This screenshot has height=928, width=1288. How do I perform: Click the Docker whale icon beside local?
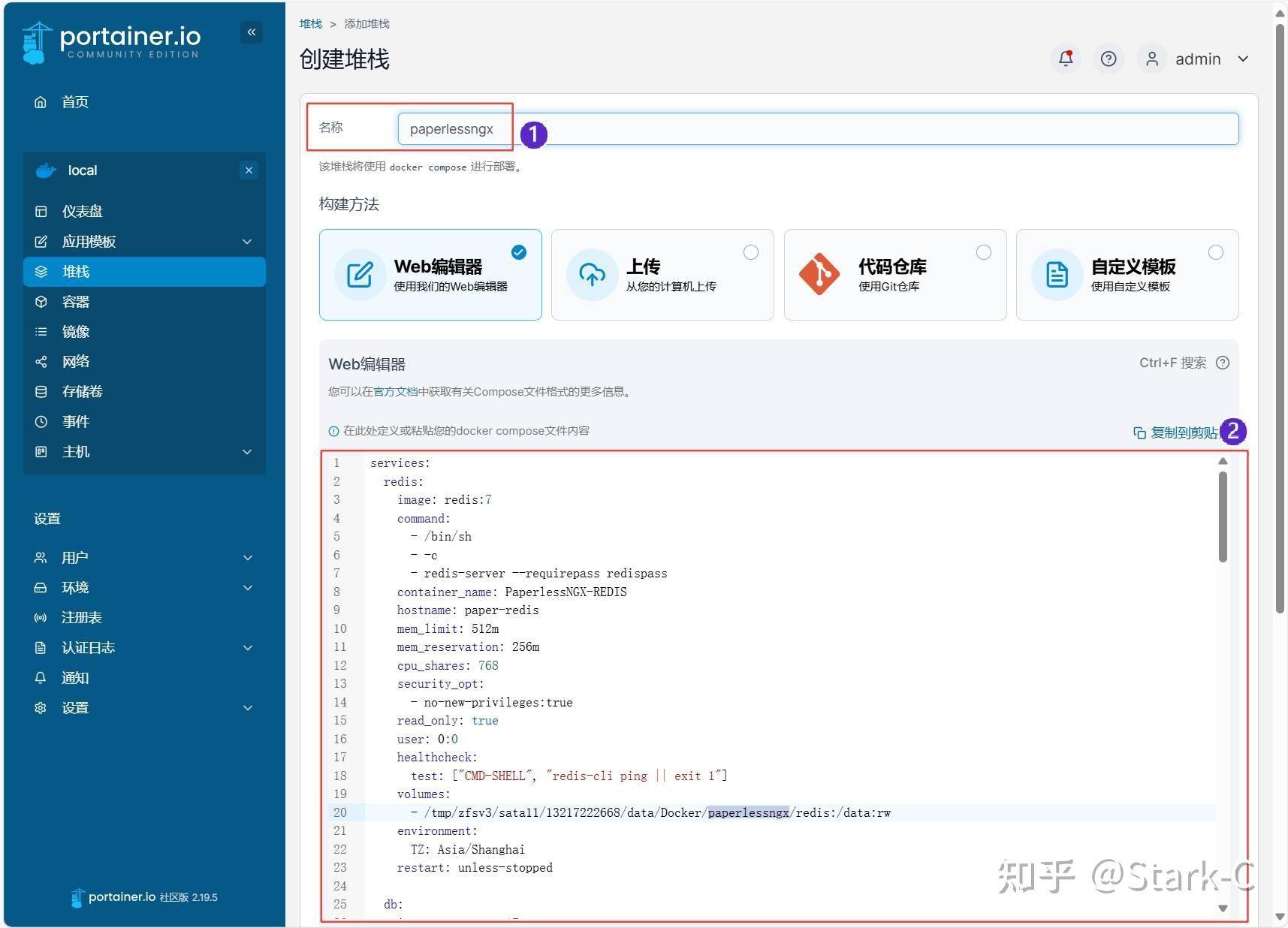point(46,170)
